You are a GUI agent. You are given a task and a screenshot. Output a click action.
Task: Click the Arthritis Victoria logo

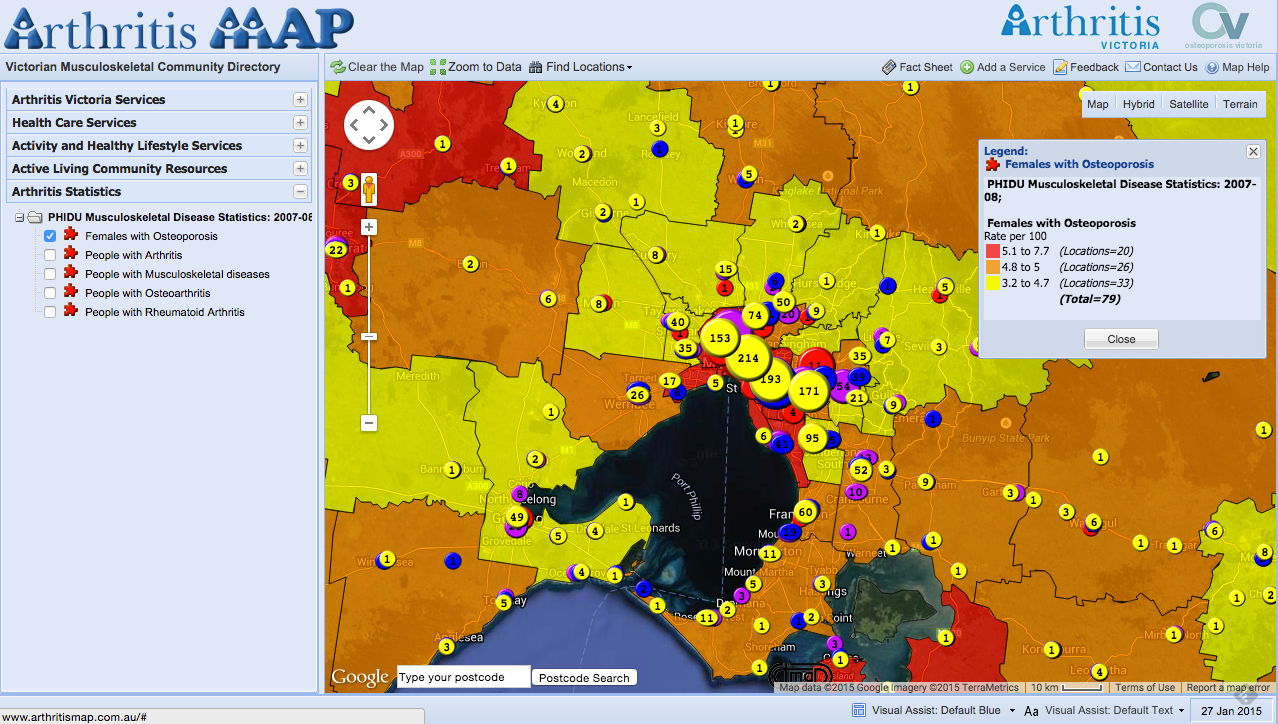click(1081, 26)
